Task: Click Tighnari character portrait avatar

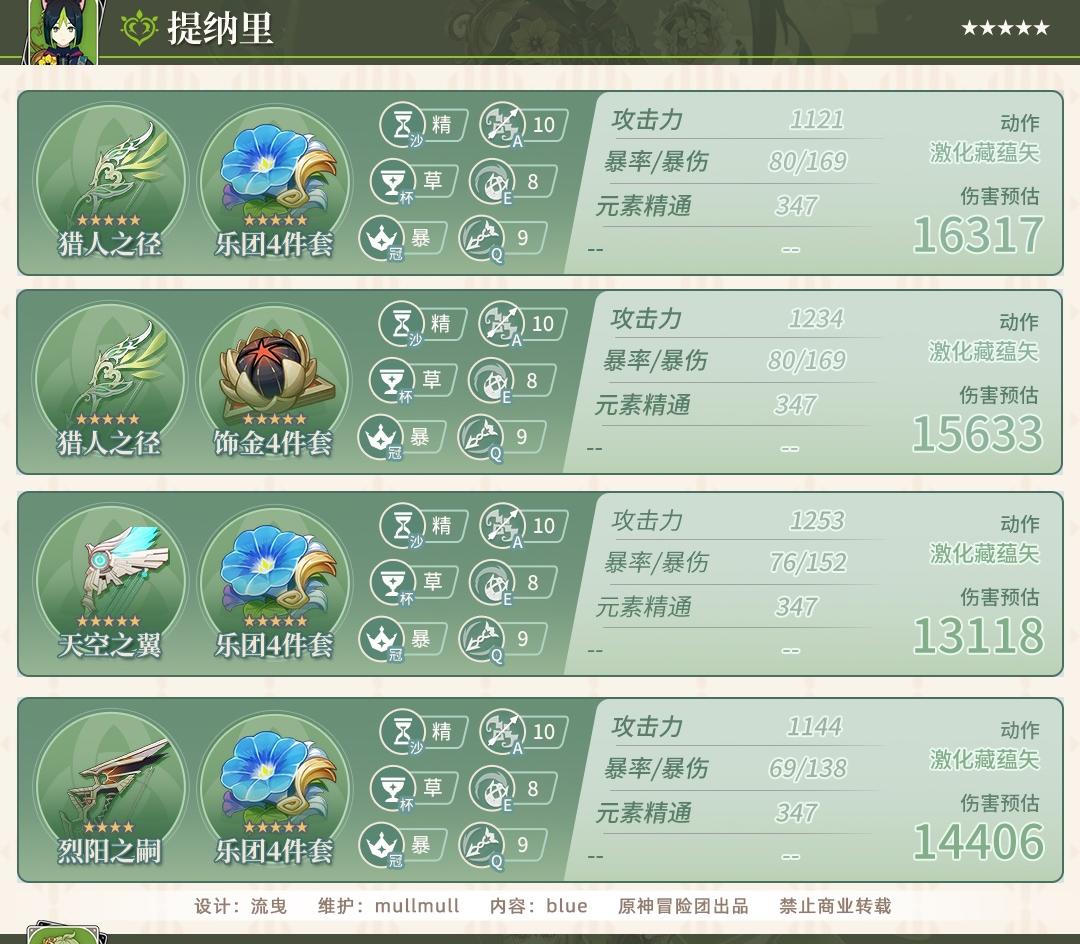Action: coord(63,32)
